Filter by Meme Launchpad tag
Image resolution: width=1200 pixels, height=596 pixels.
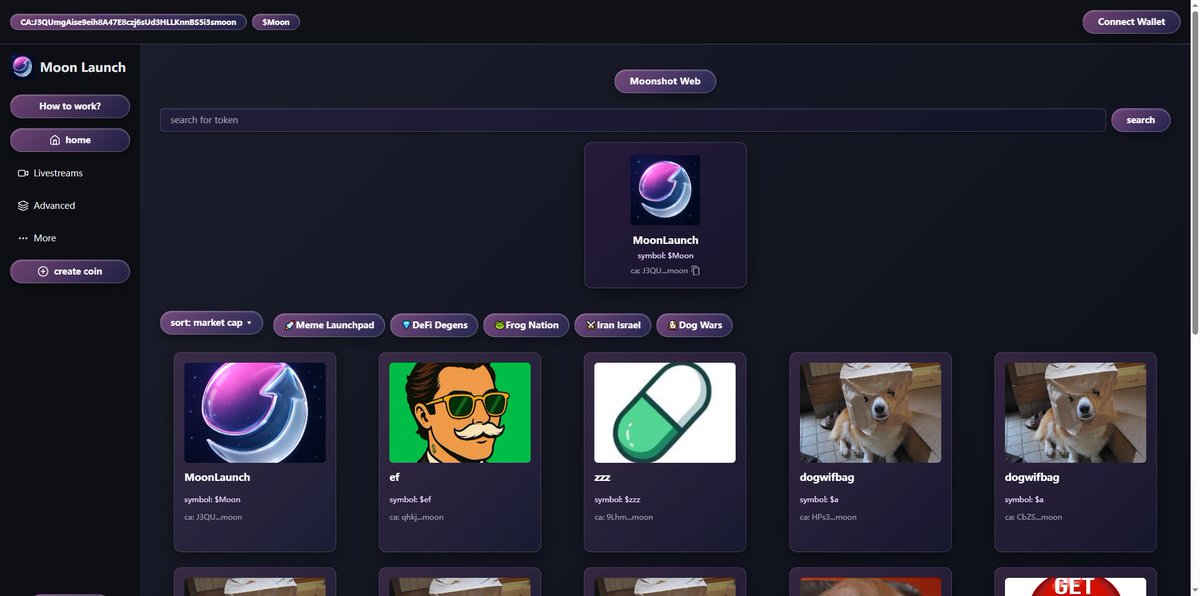(x=329, y=325)
